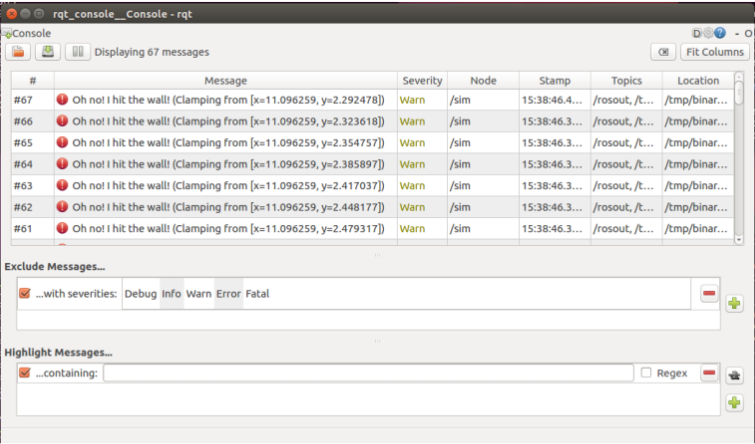Toggle Debug severity in exclude filter
This screenshot has width=755, height=444.
point(141,294)
